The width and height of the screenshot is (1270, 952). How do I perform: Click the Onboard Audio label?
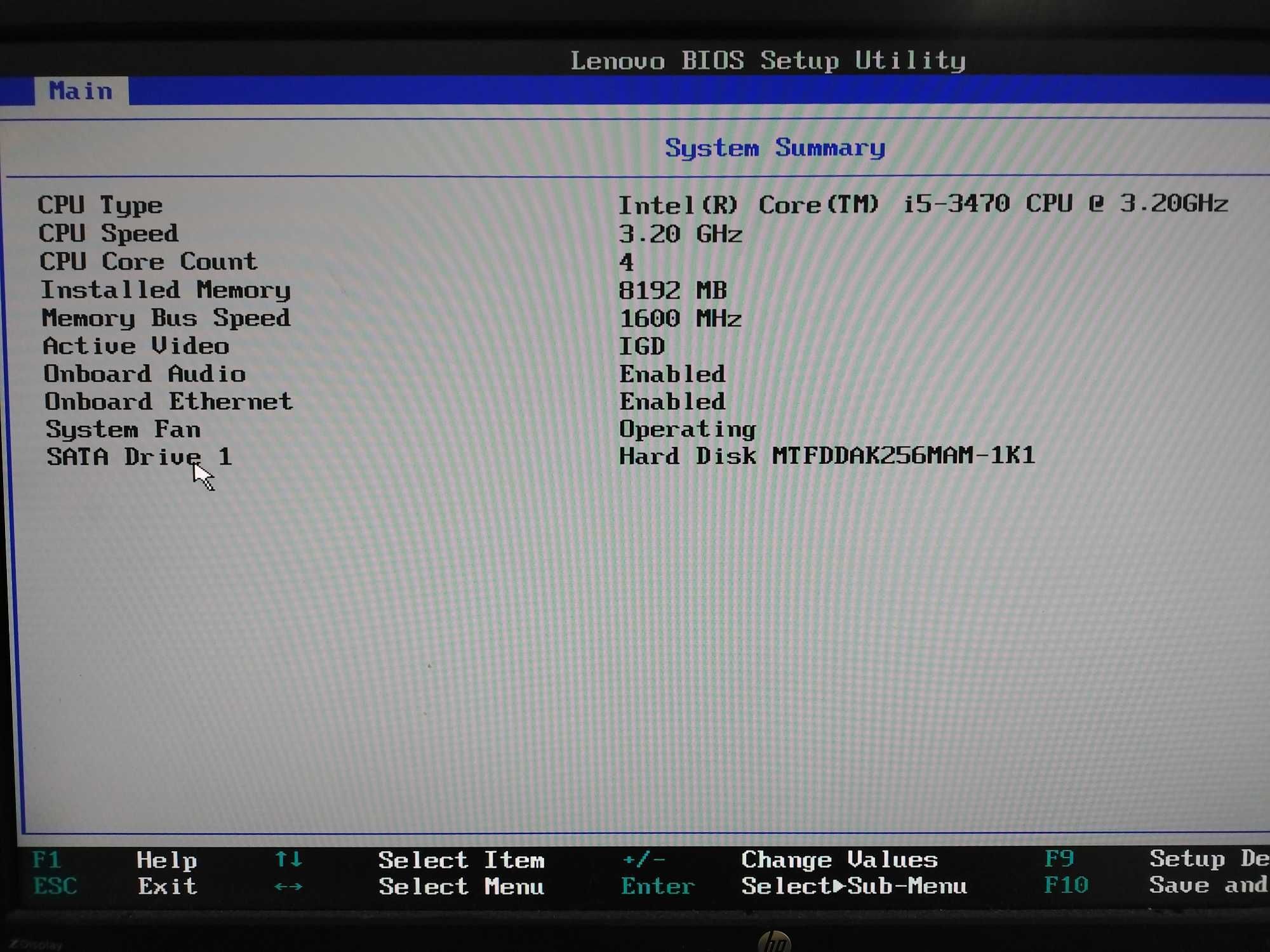tap(145, 374)
